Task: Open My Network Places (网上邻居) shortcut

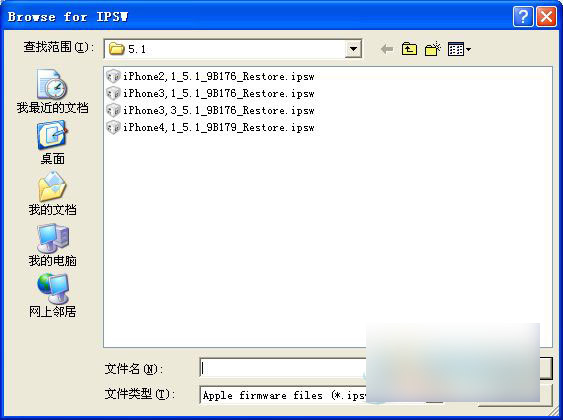Action: [52, 296]
